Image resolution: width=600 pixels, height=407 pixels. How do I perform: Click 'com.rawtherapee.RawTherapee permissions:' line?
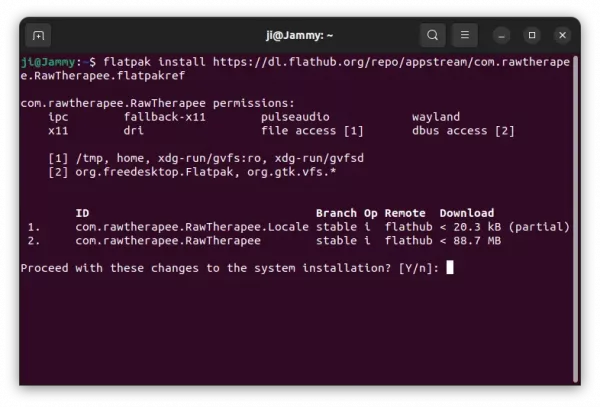(158, 103)
